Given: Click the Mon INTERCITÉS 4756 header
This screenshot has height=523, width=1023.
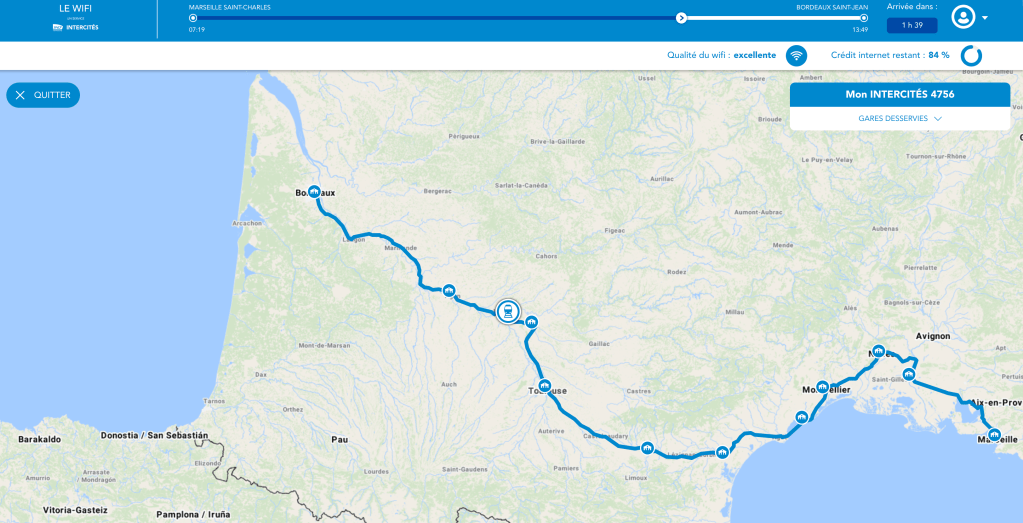Looking at the screenshot, I should [x=900, y=95].
